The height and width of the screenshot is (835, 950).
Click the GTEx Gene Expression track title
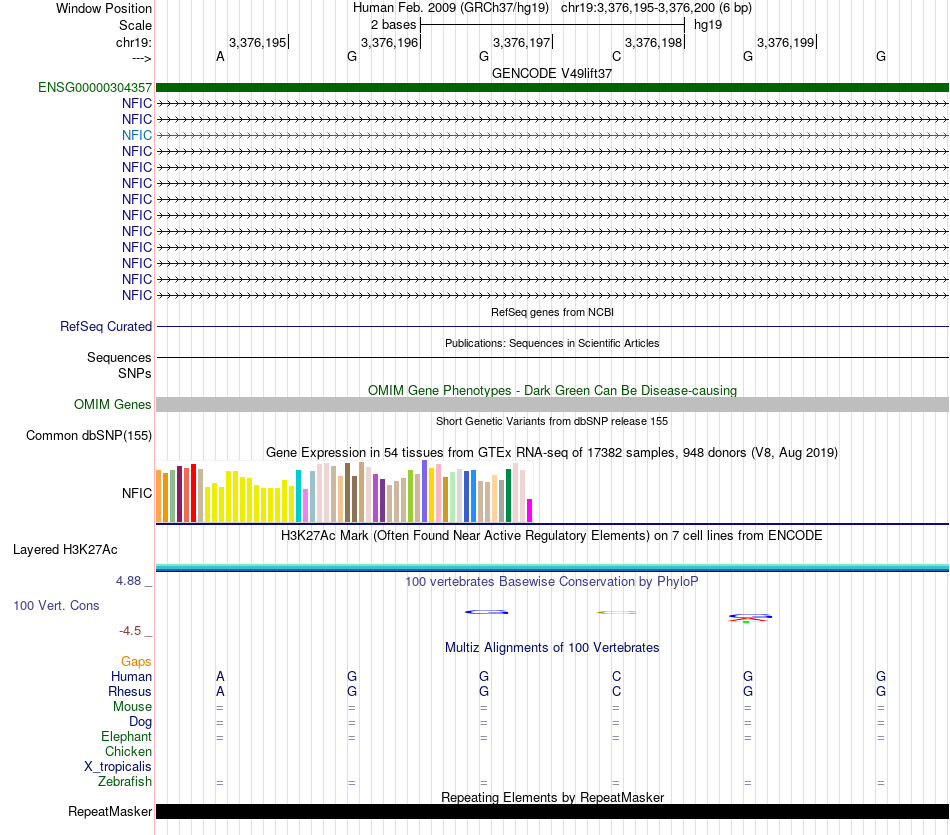552,453
